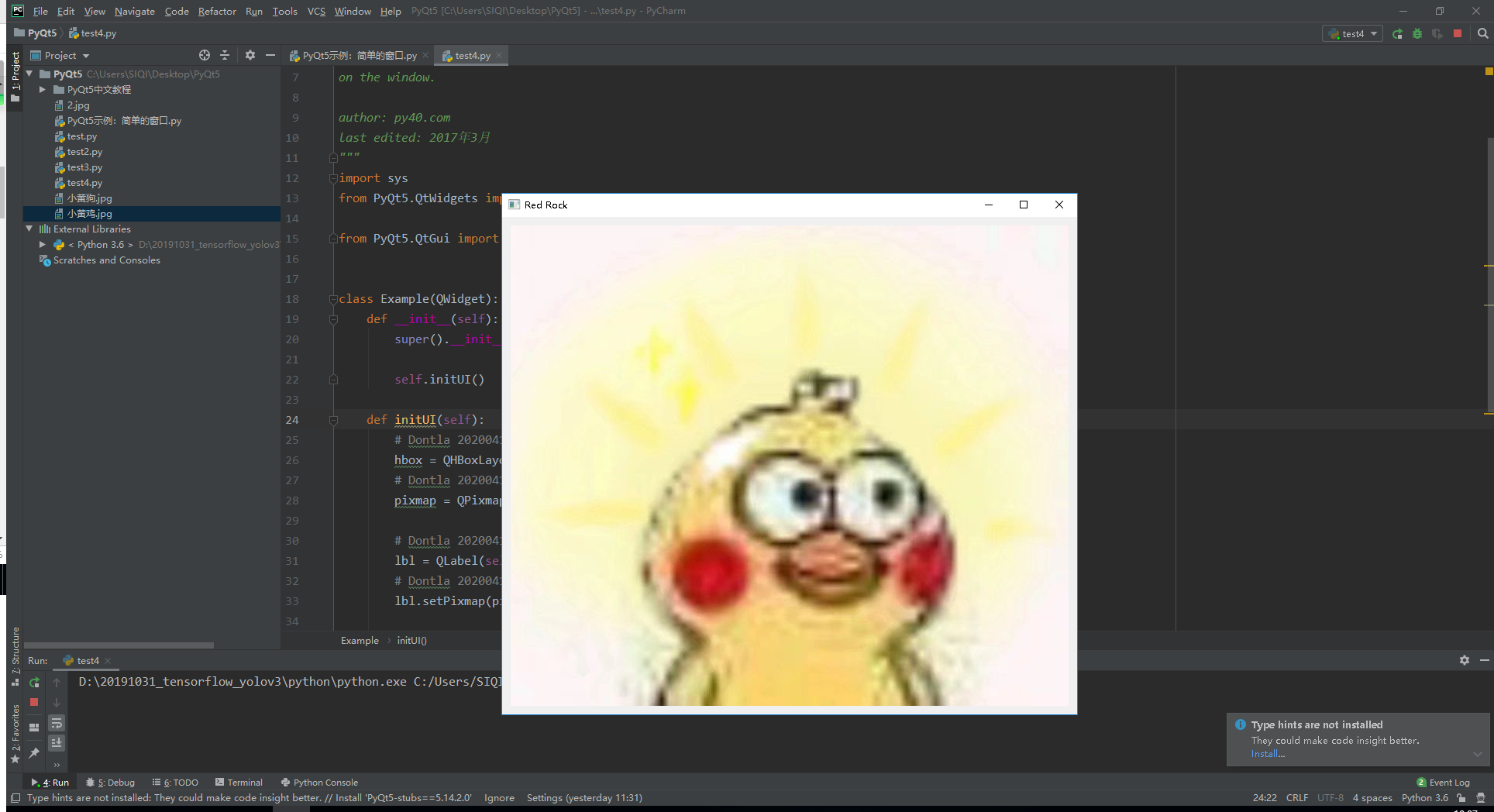The image size is (1494, 812).
Task: Open the File menu
Action: coord(40,11)
